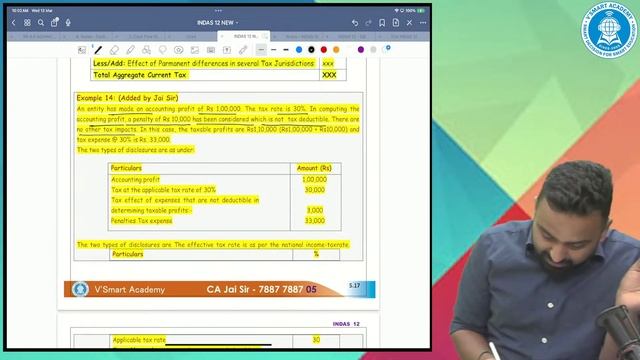Redo the last undone stroke

click(368, 23)
